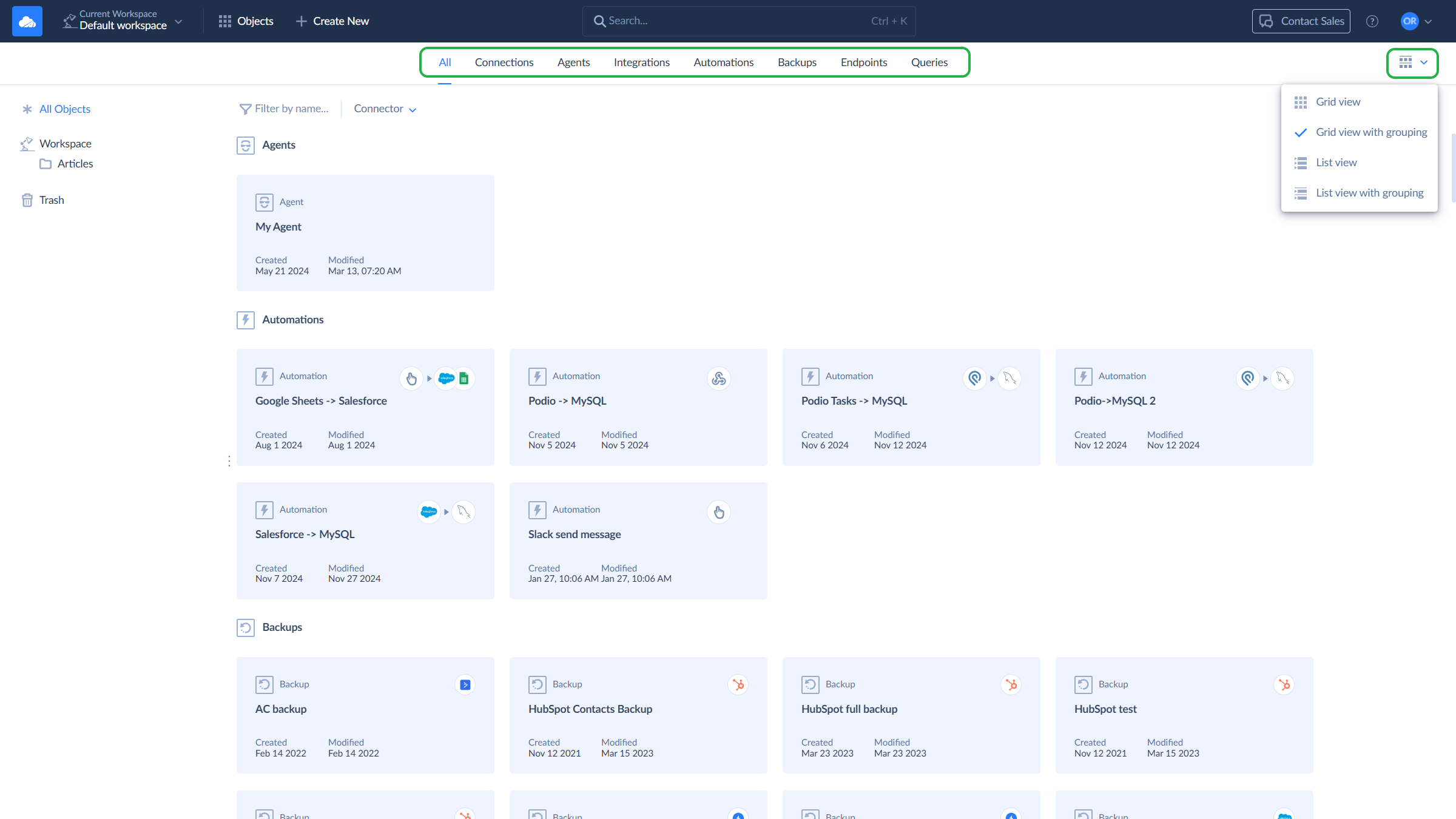Viewport: 1456px width, 819px height.
Task: Click the webhook icon on Podio -> MySQL card
Action: point(719,379)
